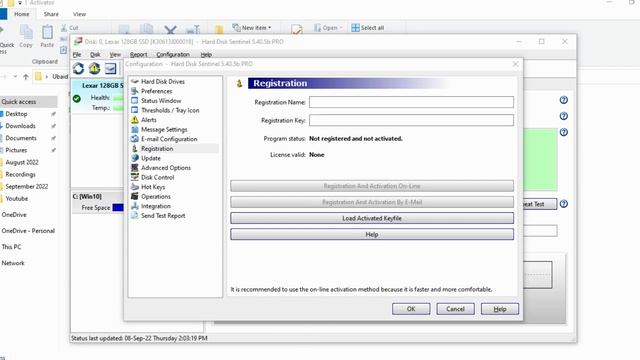
Task: Select Registration in the sidebar list
Action: coord(157,149)
